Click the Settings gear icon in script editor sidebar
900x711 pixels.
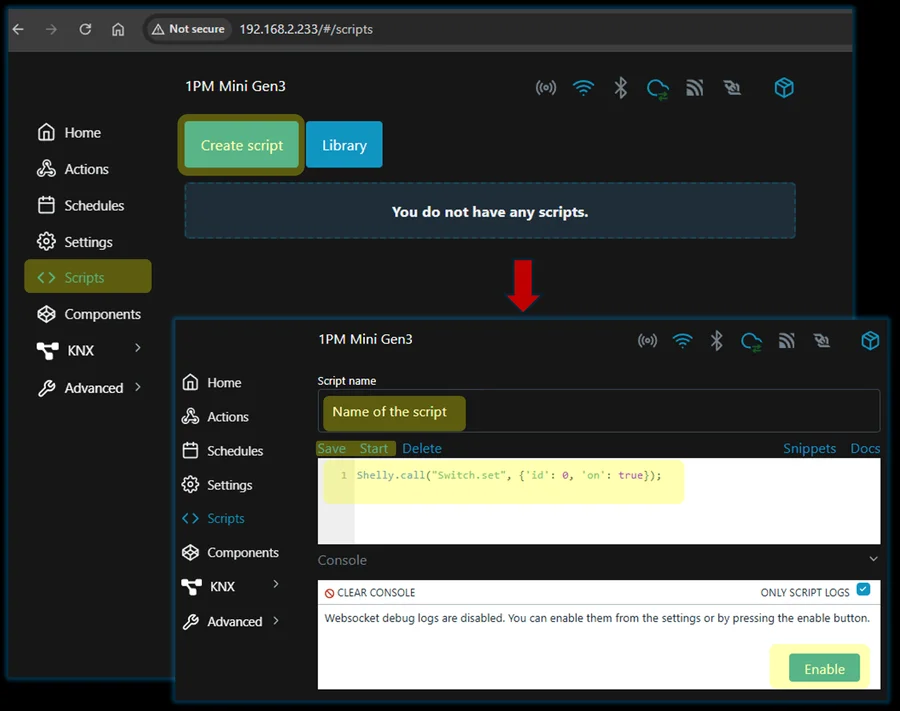pos(190,484)
